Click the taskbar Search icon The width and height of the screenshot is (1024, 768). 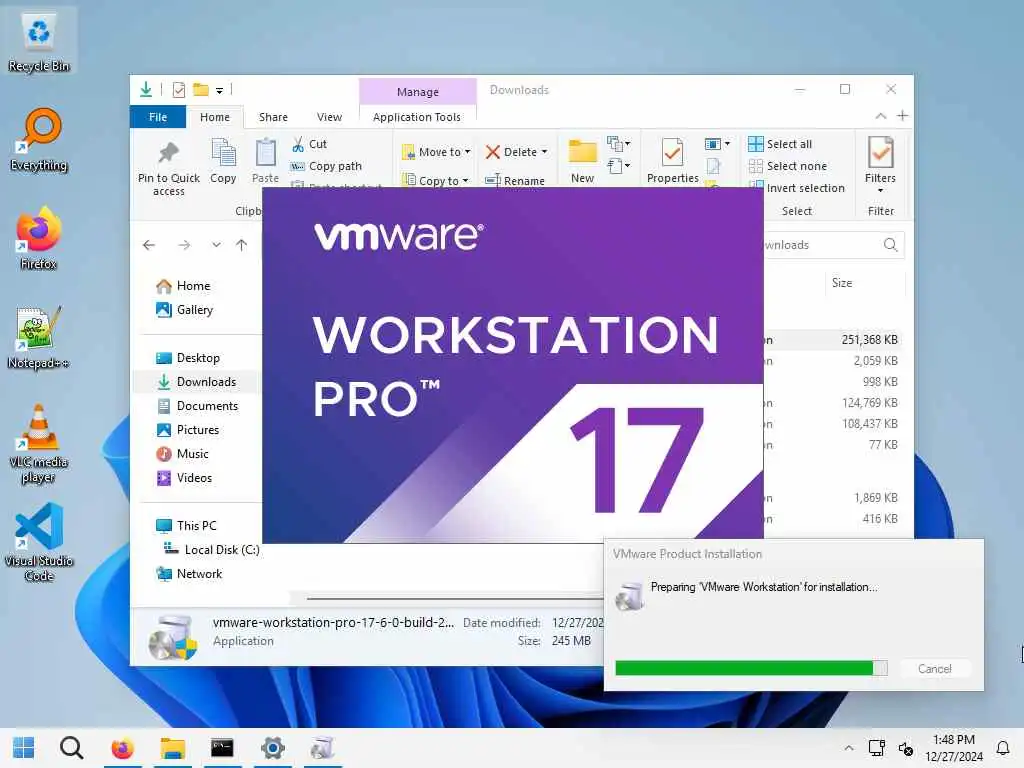click(71, 748)
